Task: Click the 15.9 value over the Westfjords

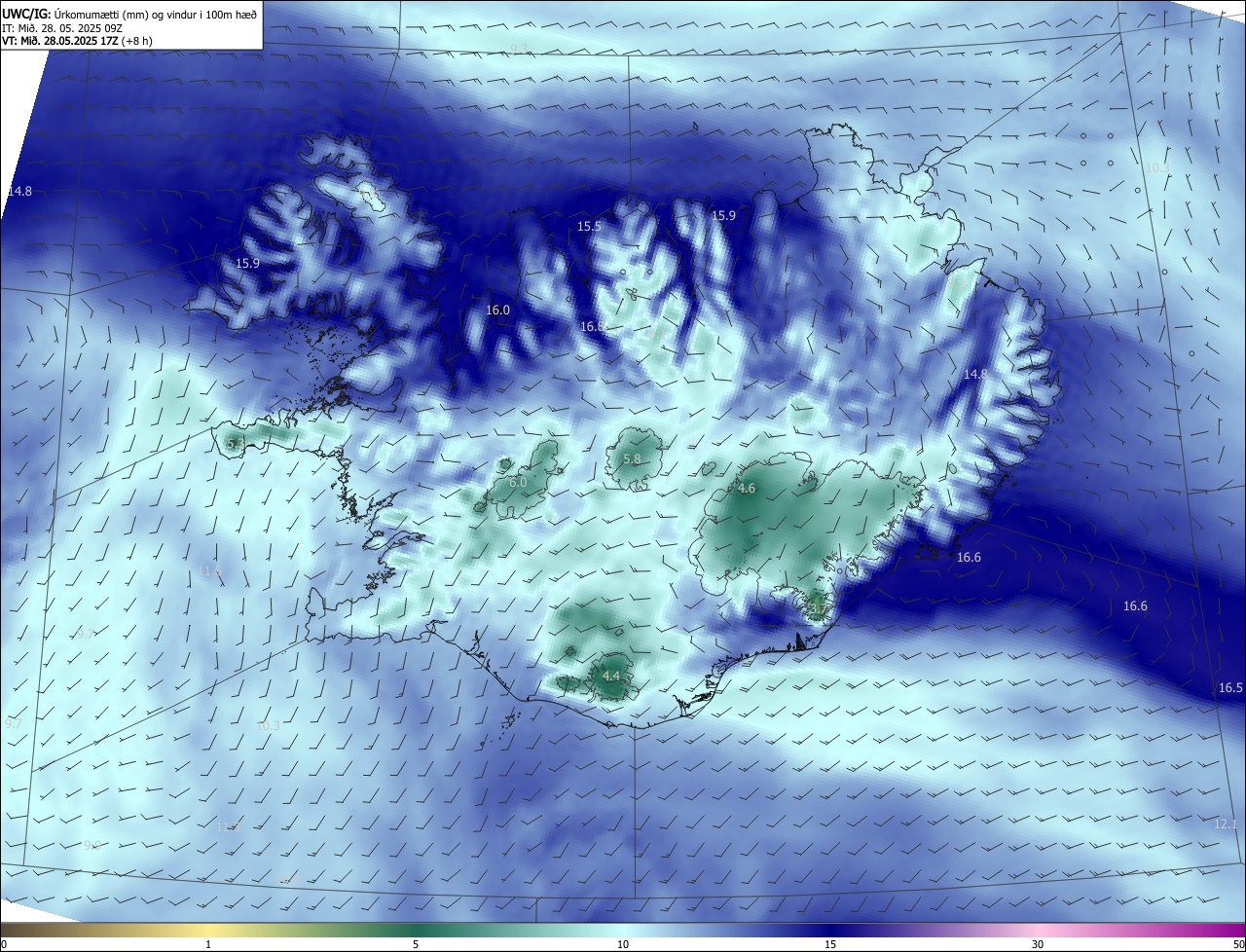Action: (247, 263)
